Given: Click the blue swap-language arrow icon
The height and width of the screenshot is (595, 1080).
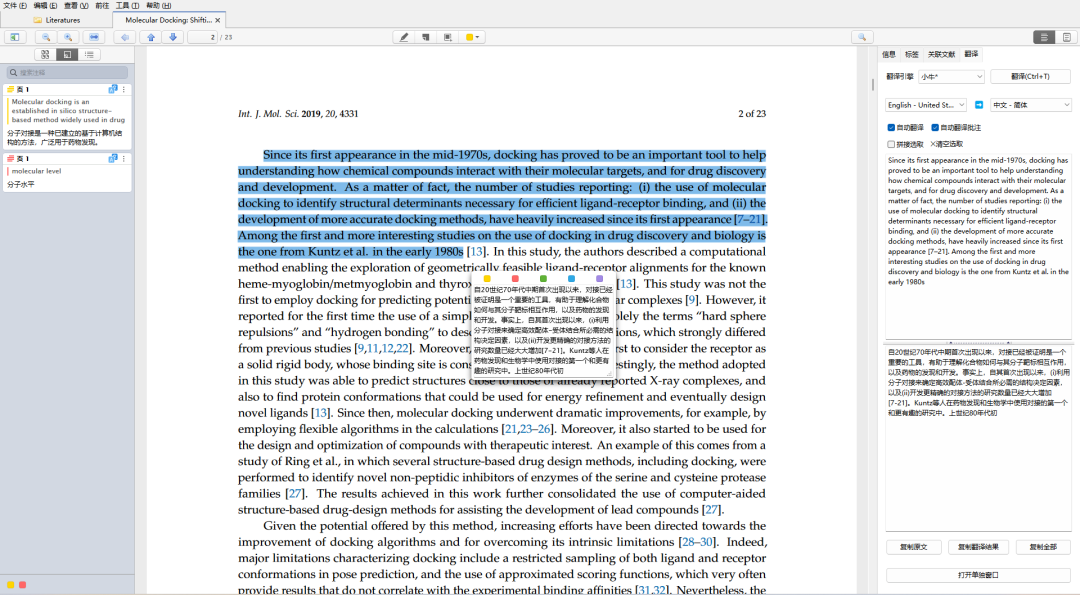Looking at the screenshot, I should click(979, 105).
